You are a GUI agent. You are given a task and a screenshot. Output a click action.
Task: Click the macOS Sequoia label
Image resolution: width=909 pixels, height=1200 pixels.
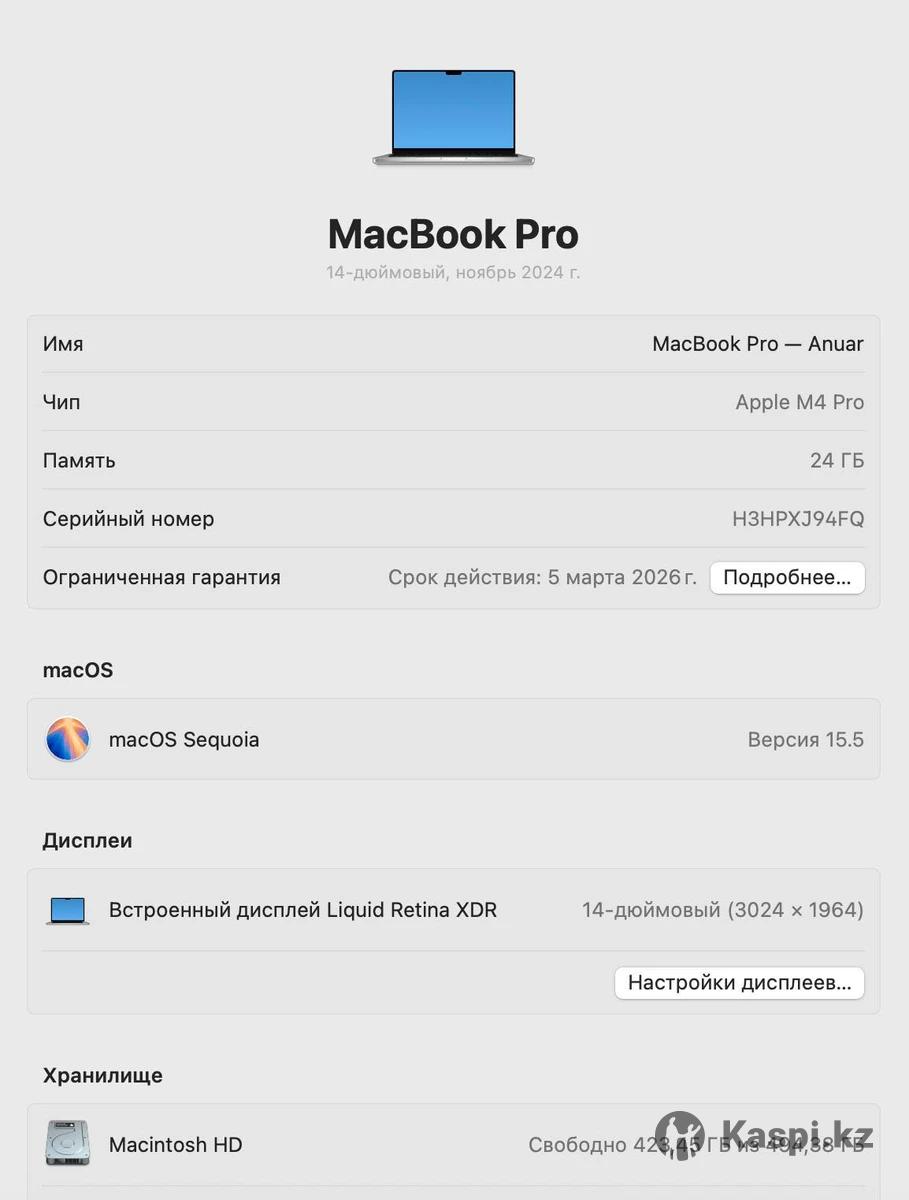[184, 740]
